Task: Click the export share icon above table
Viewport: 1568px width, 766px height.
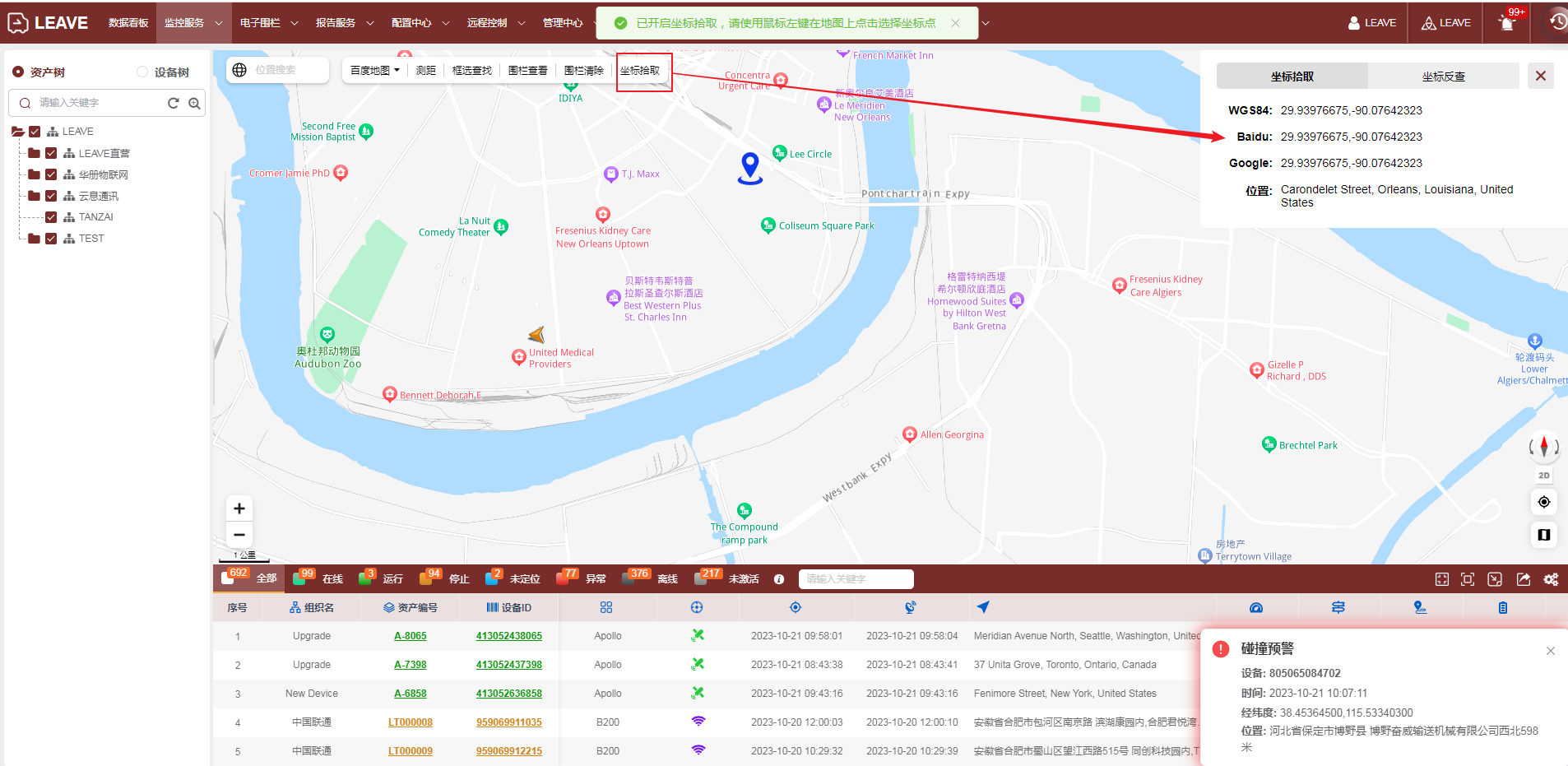Action: (1524, 579)
